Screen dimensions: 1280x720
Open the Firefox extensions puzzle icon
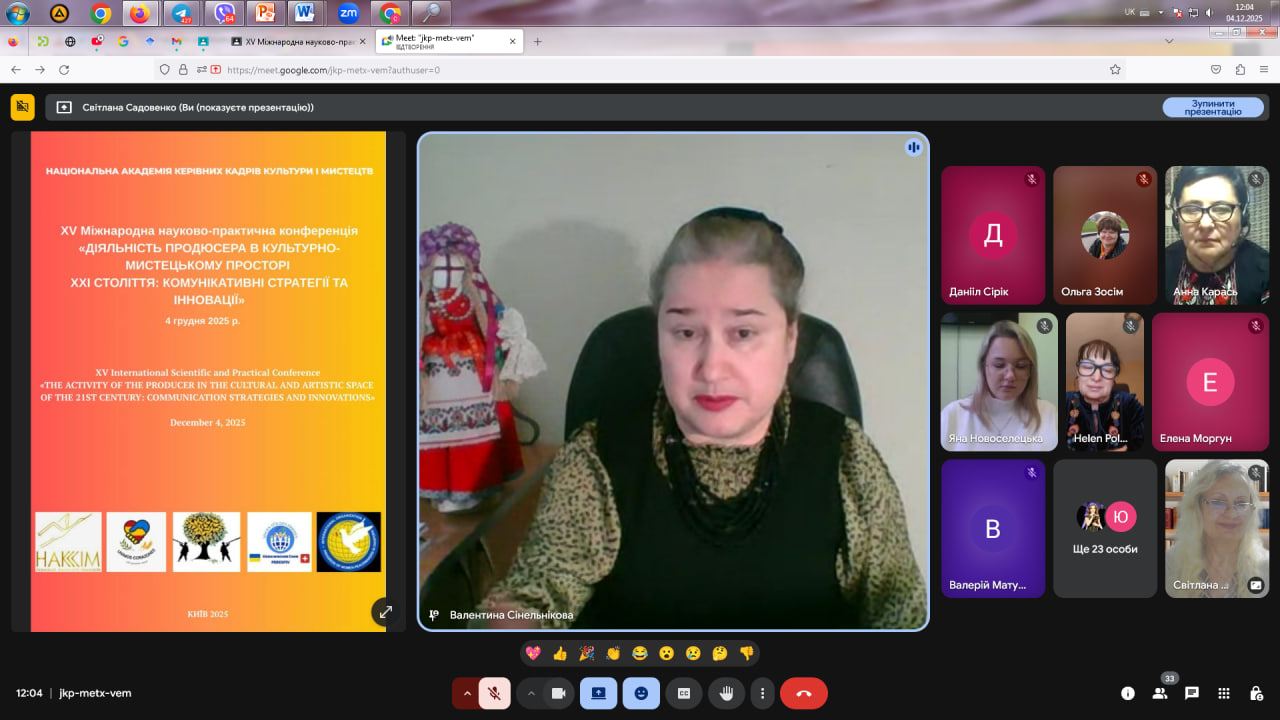point(1241,70)
